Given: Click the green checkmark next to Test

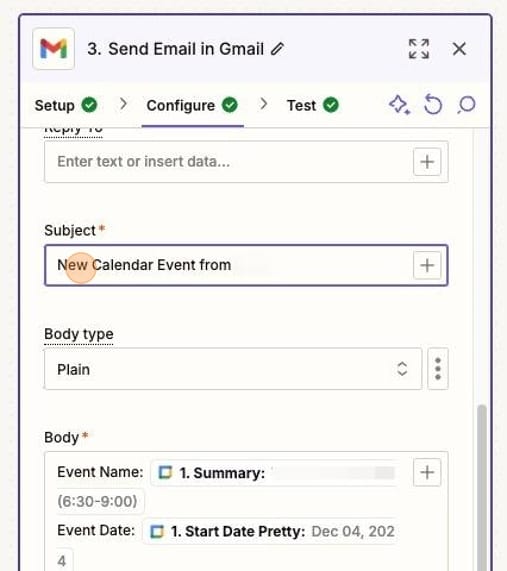Looking at the screenshot, I should (x=331, y=105).
